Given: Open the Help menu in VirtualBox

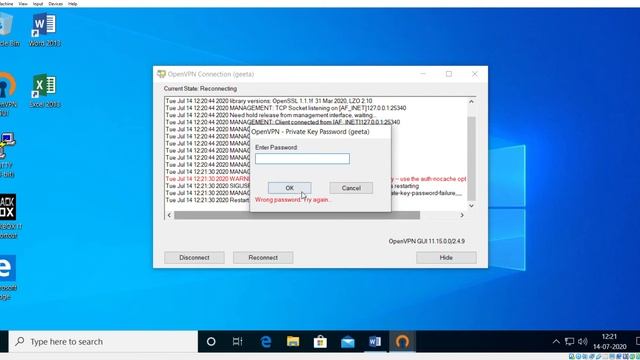Looking at the screenshot, I should point(73,4).
